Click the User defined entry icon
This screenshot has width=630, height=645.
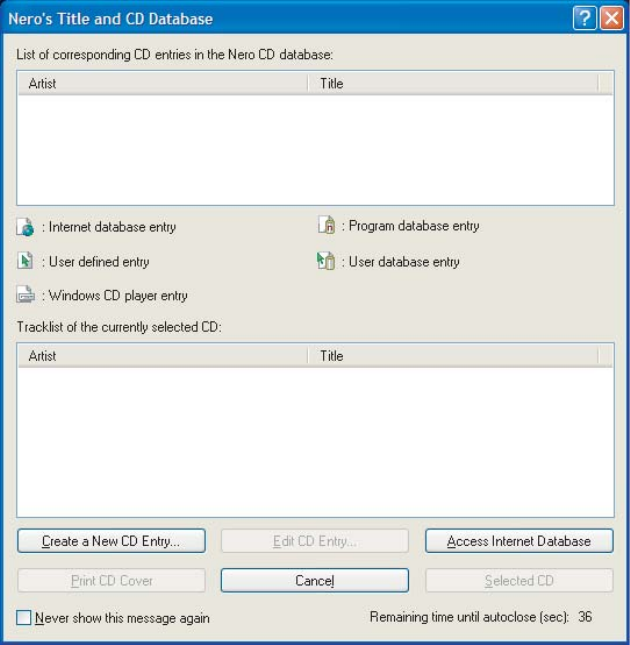tap(25, 261)
